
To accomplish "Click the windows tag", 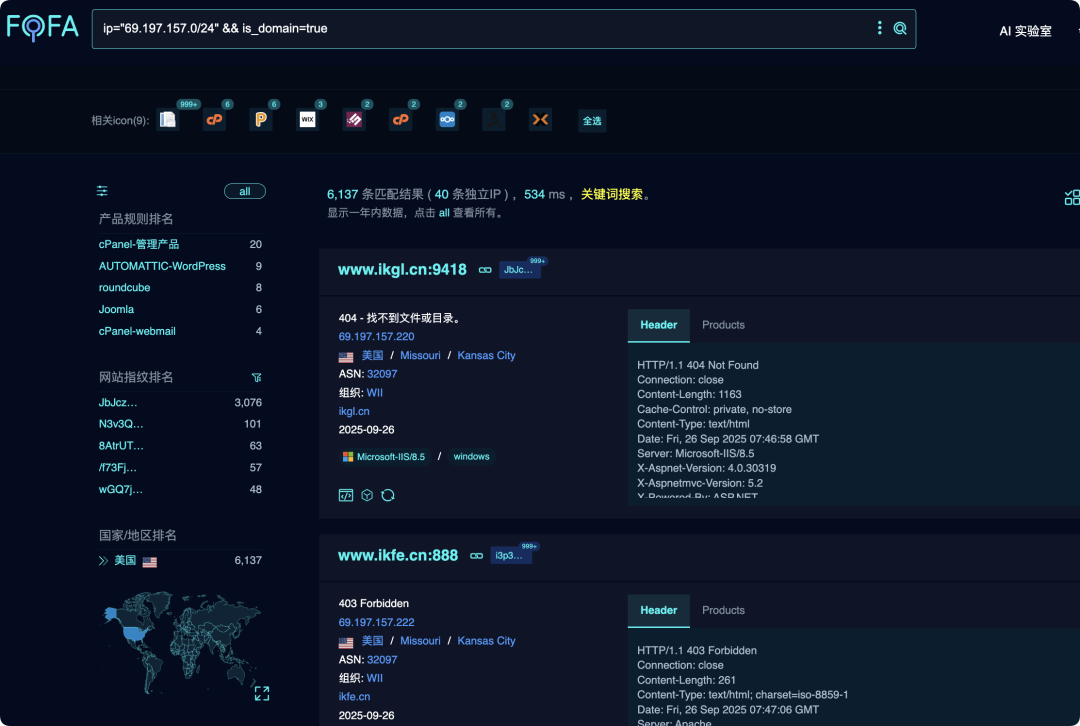I will 471,457.
